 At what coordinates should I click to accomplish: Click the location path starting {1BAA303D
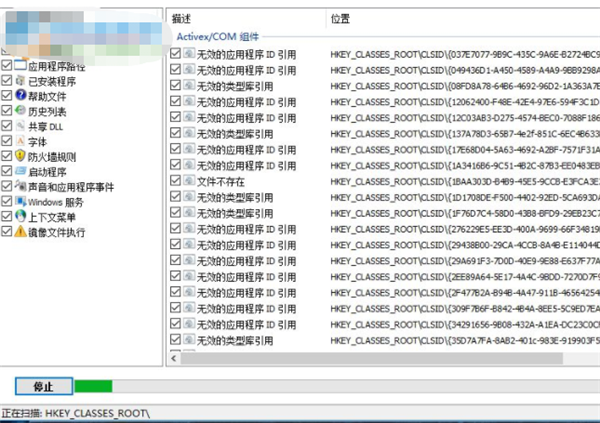[465, 182]
